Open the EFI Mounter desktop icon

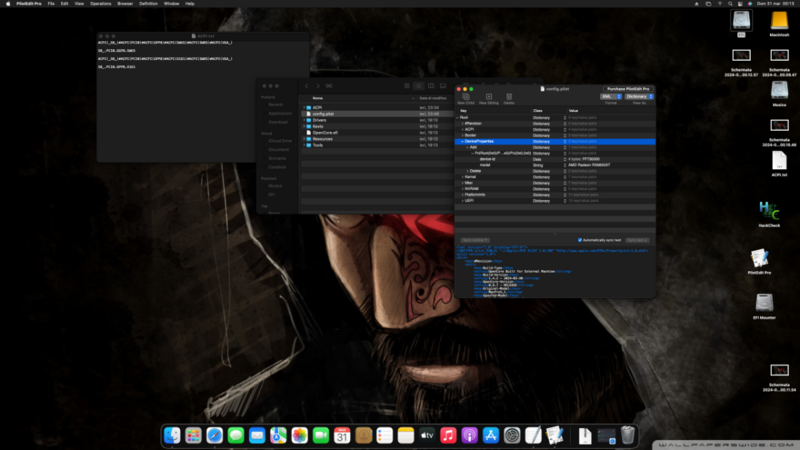(x=766, y=303)
